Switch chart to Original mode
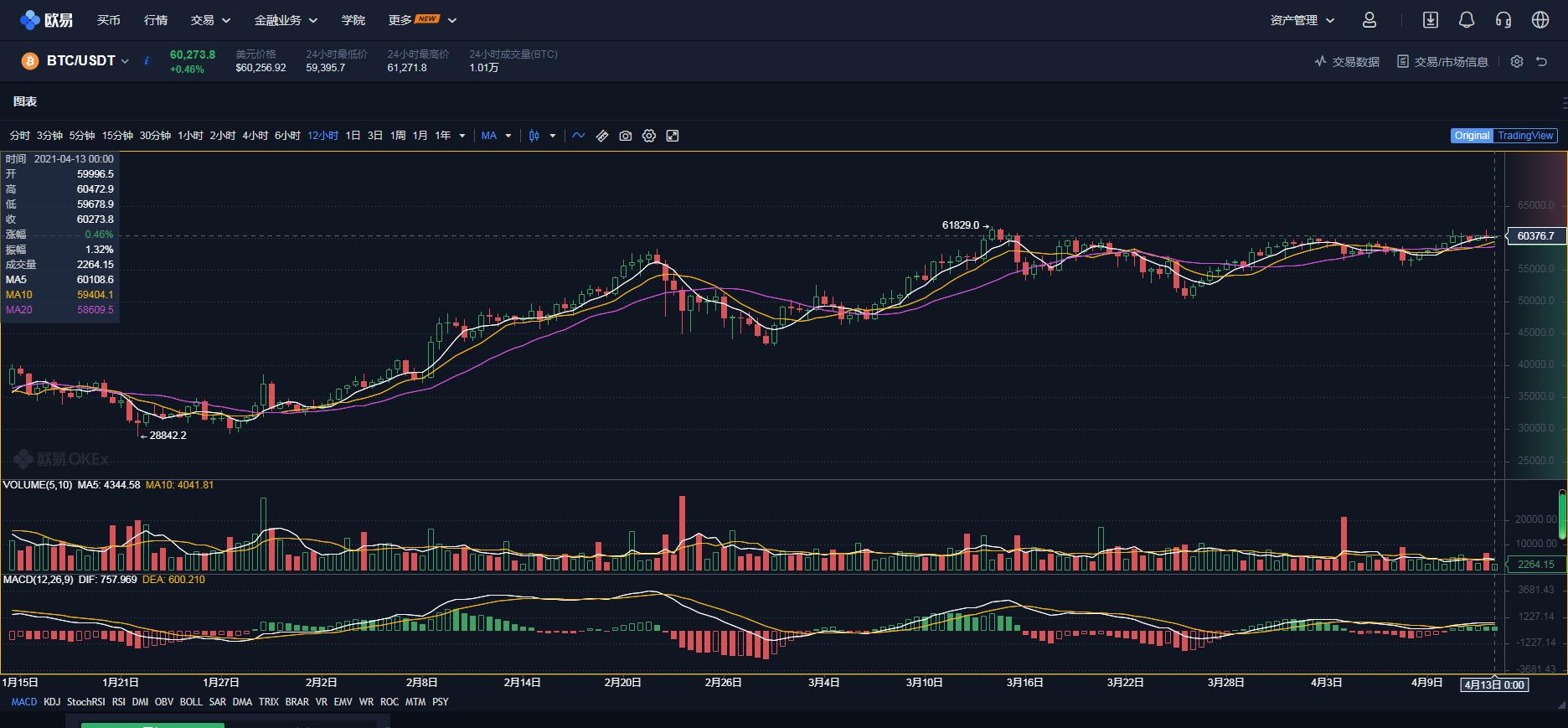This screenshot has height=728, width=1568. point(1472,136)
